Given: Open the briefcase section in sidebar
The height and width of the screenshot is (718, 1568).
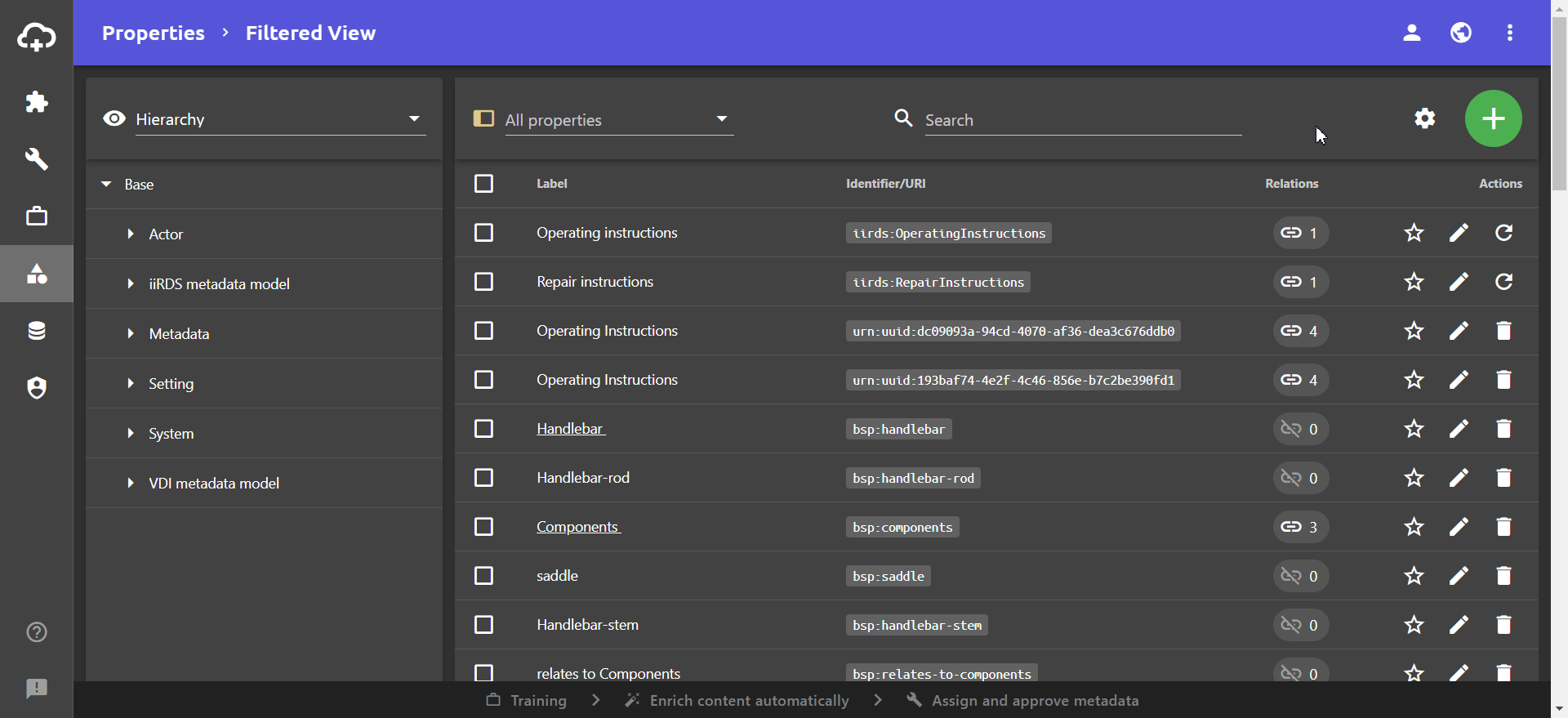Looking at the screenshot, I should click(x=37, y=216).
